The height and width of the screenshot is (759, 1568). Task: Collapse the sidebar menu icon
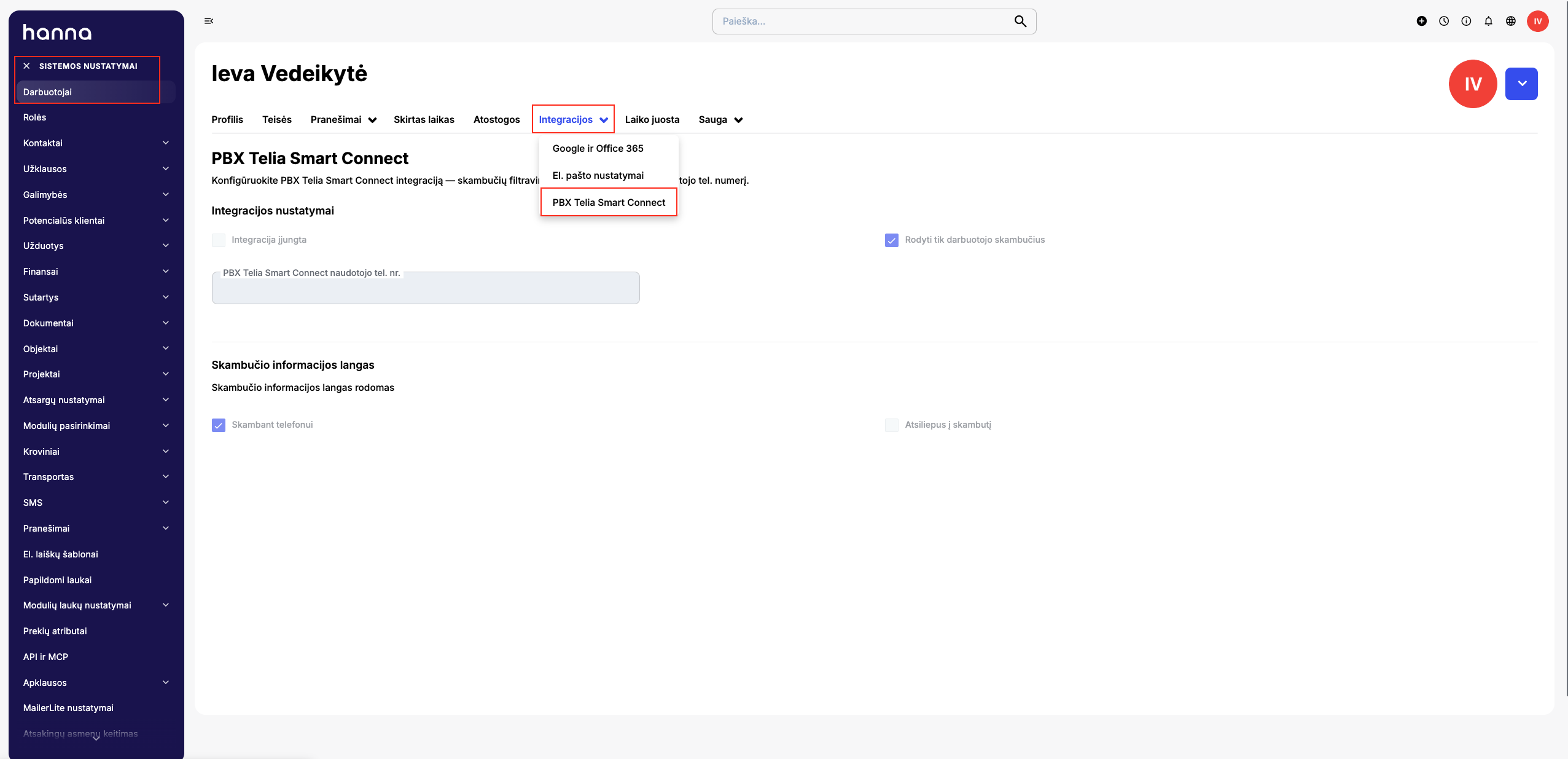point(209,21)
